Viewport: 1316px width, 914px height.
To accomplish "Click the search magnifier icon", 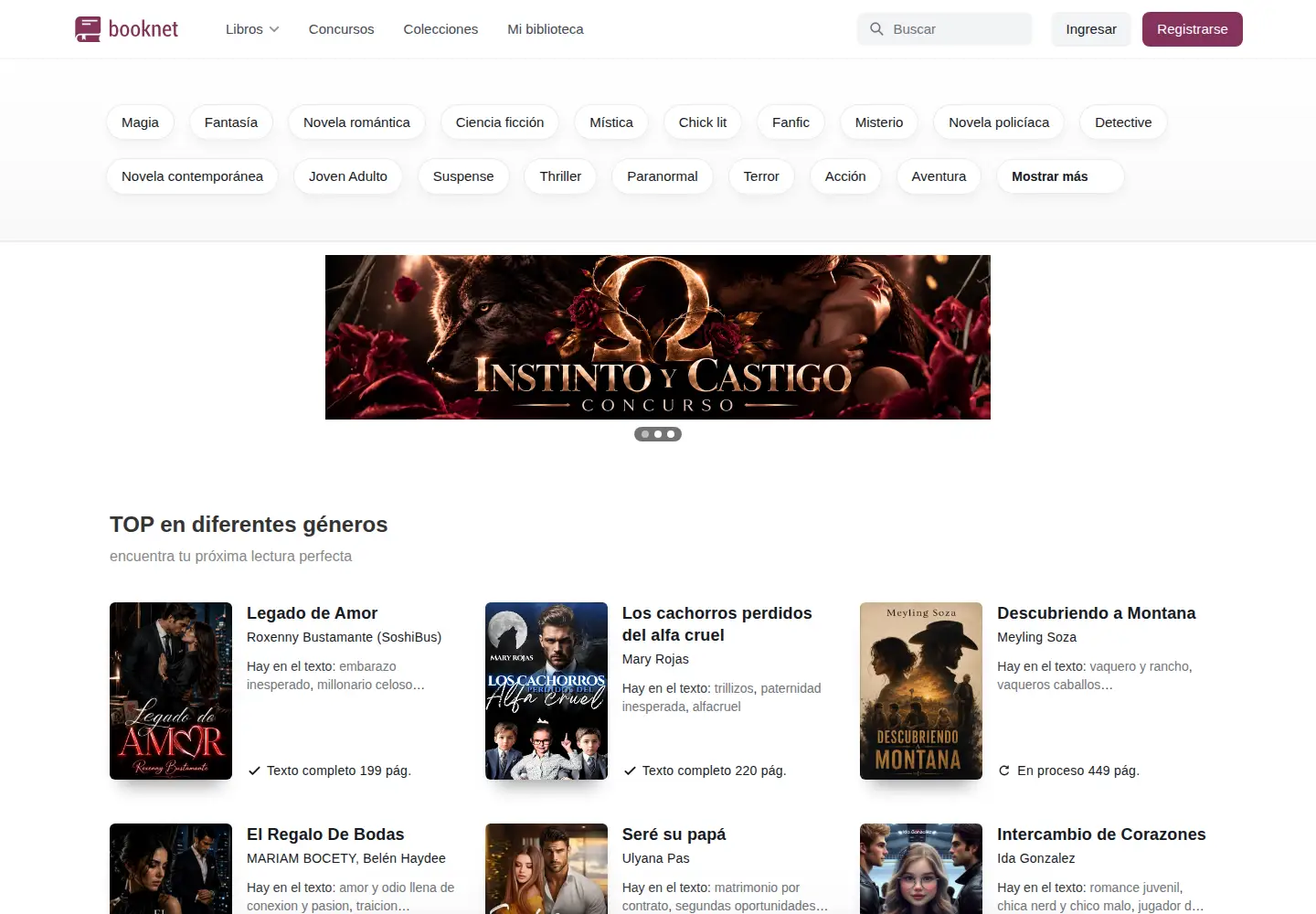I will [x=876, y=29].
